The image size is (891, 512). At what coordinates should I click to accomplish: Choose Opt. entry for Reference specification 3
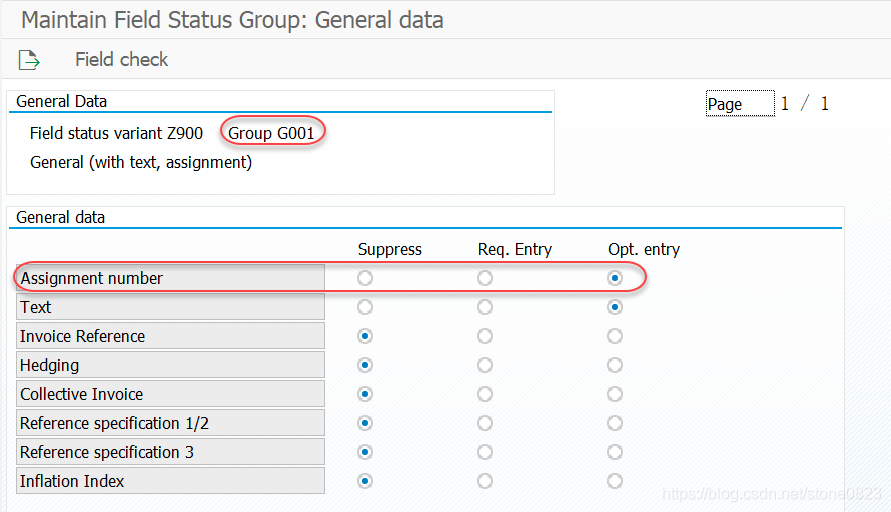(x=615, y=452)
